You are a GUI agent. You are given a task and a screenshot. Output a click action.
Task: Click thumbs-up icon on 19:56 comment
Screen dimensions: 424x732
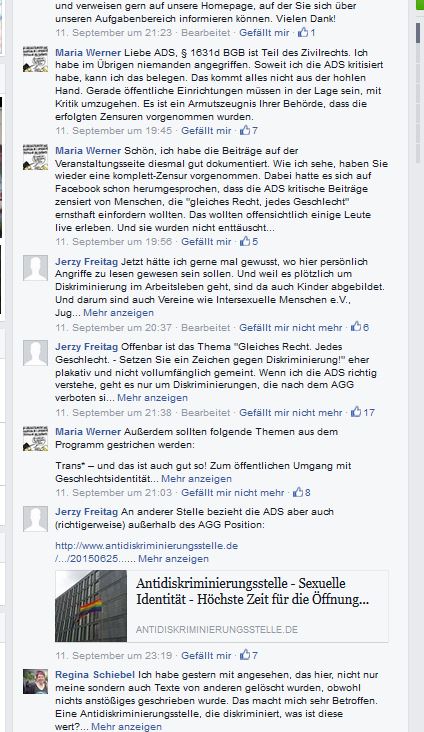[x=245, y=241]
